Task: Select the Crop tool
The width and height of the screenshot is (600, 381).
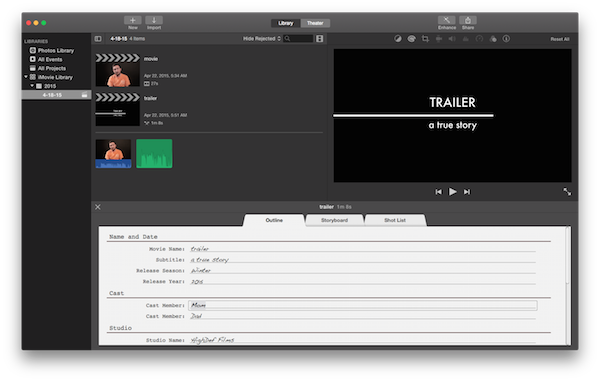Action: click(x=425, y=39)
